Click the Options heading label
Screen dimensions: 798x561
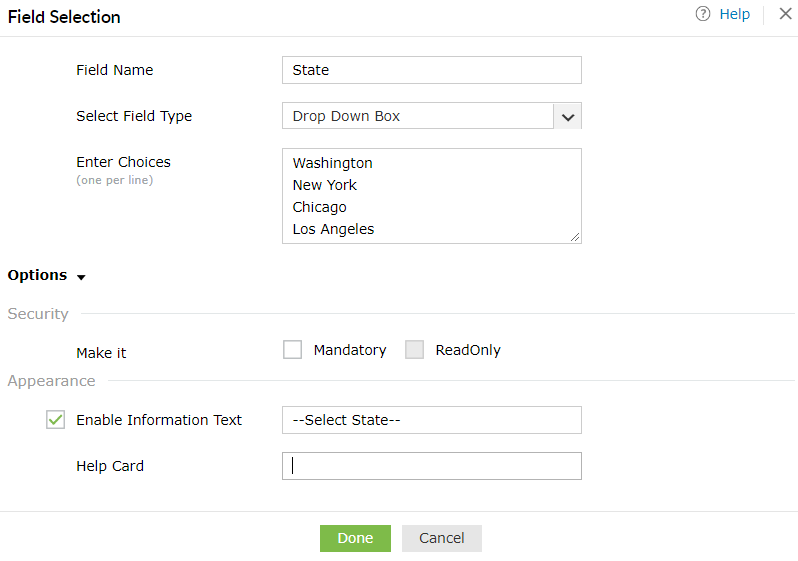(x=37, y=275)
